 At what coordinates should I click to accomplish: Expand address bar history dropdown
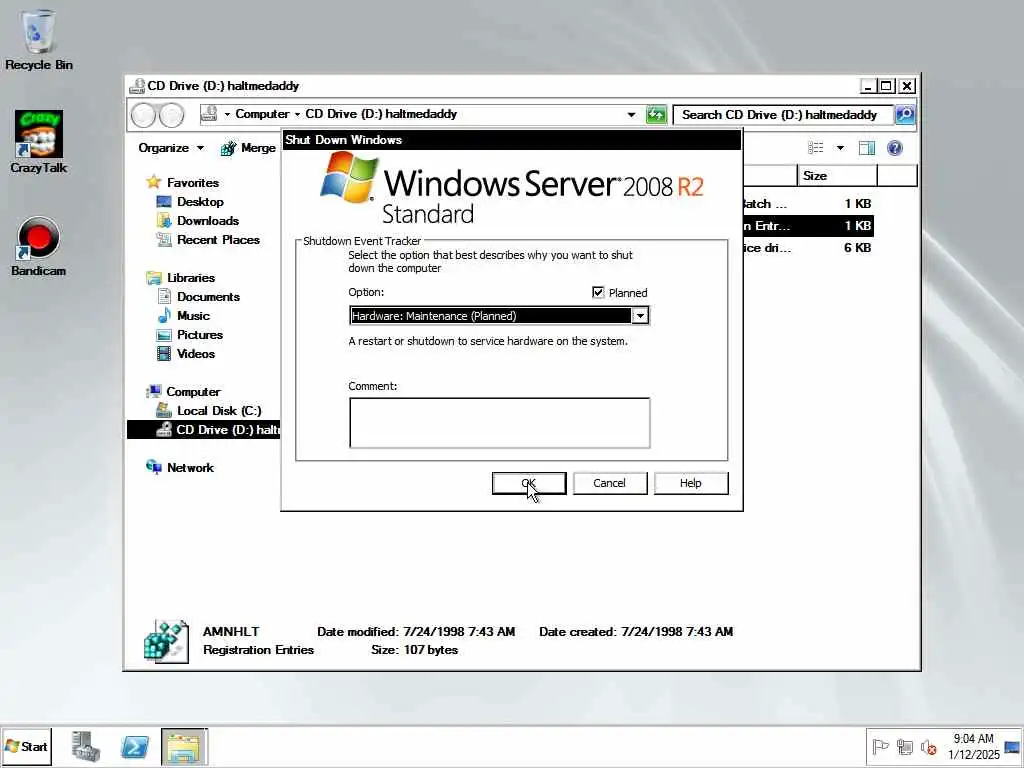tap(632, 115)
